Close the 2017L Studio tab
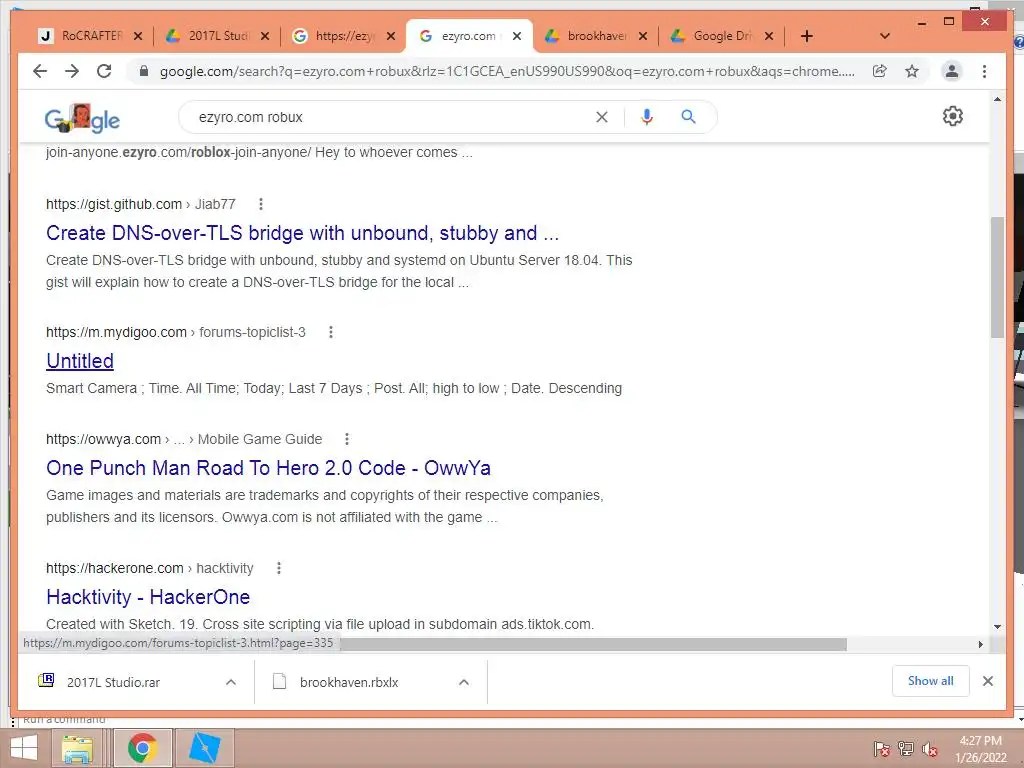Viewport: 1024px width, 768px height. pos(264,37)
